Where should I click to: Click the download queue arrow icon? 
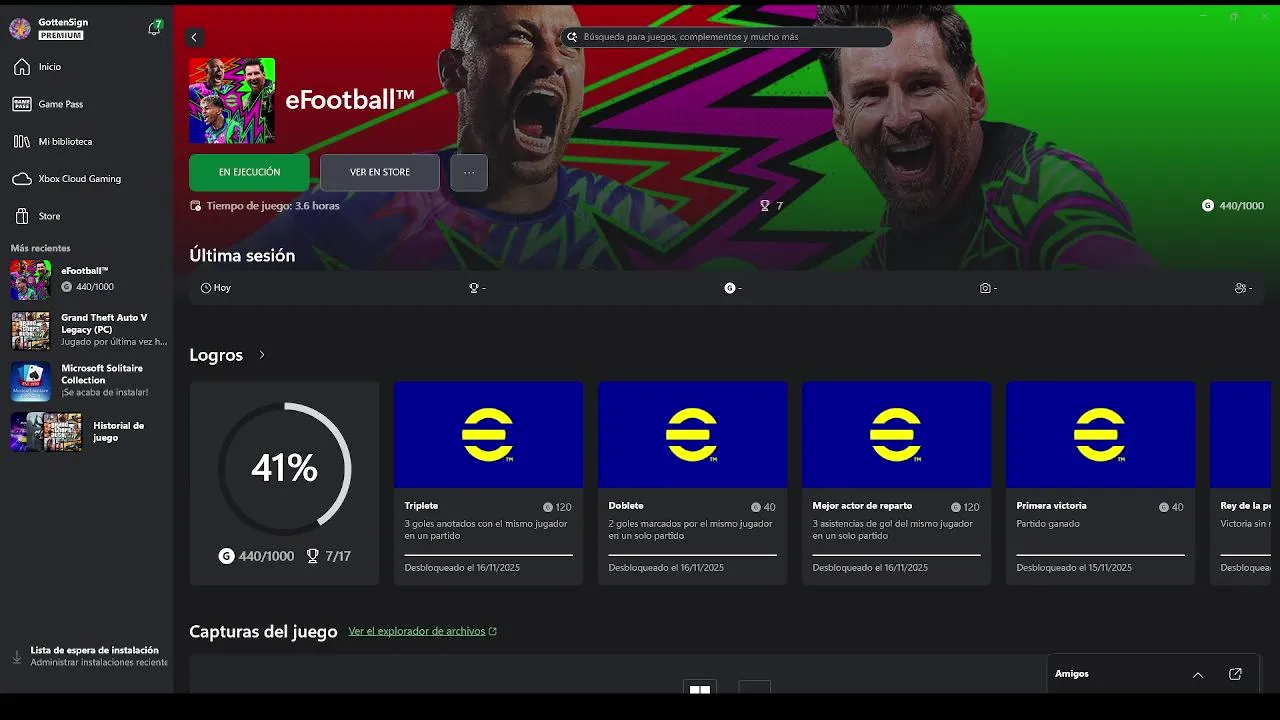pos(16,657)
